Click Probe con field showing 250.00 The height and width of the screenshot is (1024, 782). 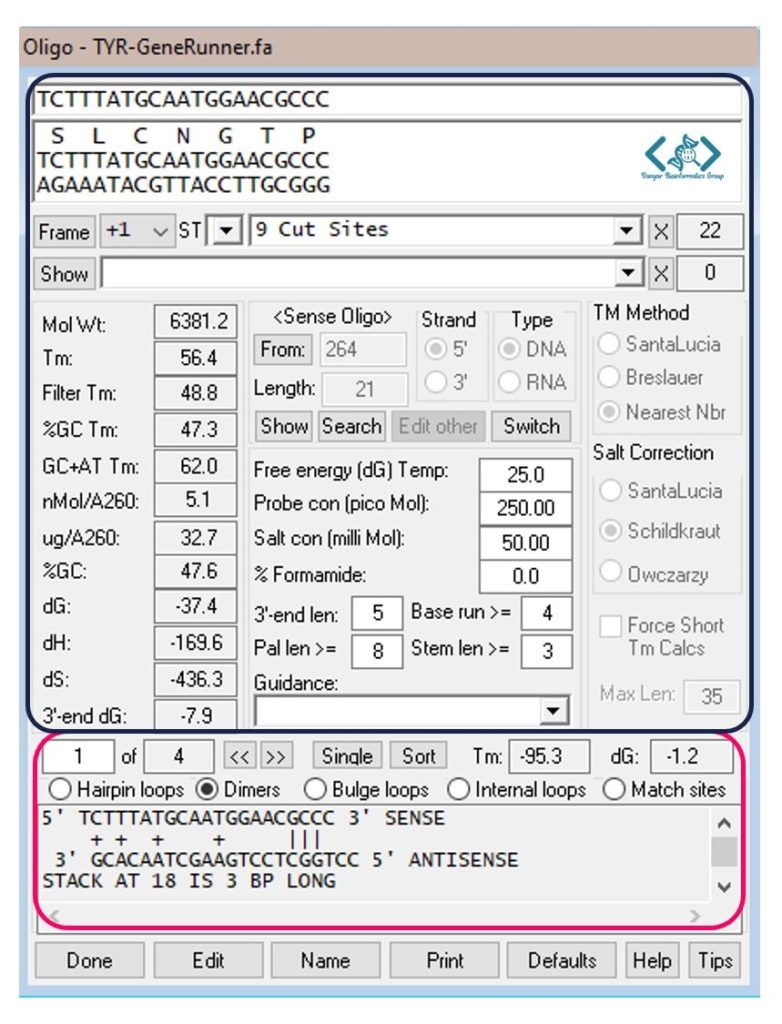526,508
